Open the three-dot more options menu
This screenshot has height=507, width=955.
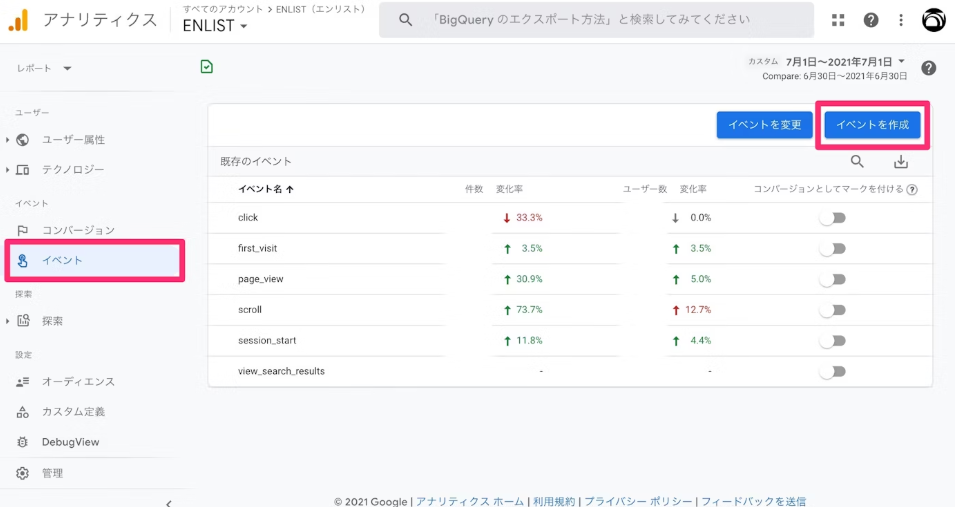[x=901, y=20]
